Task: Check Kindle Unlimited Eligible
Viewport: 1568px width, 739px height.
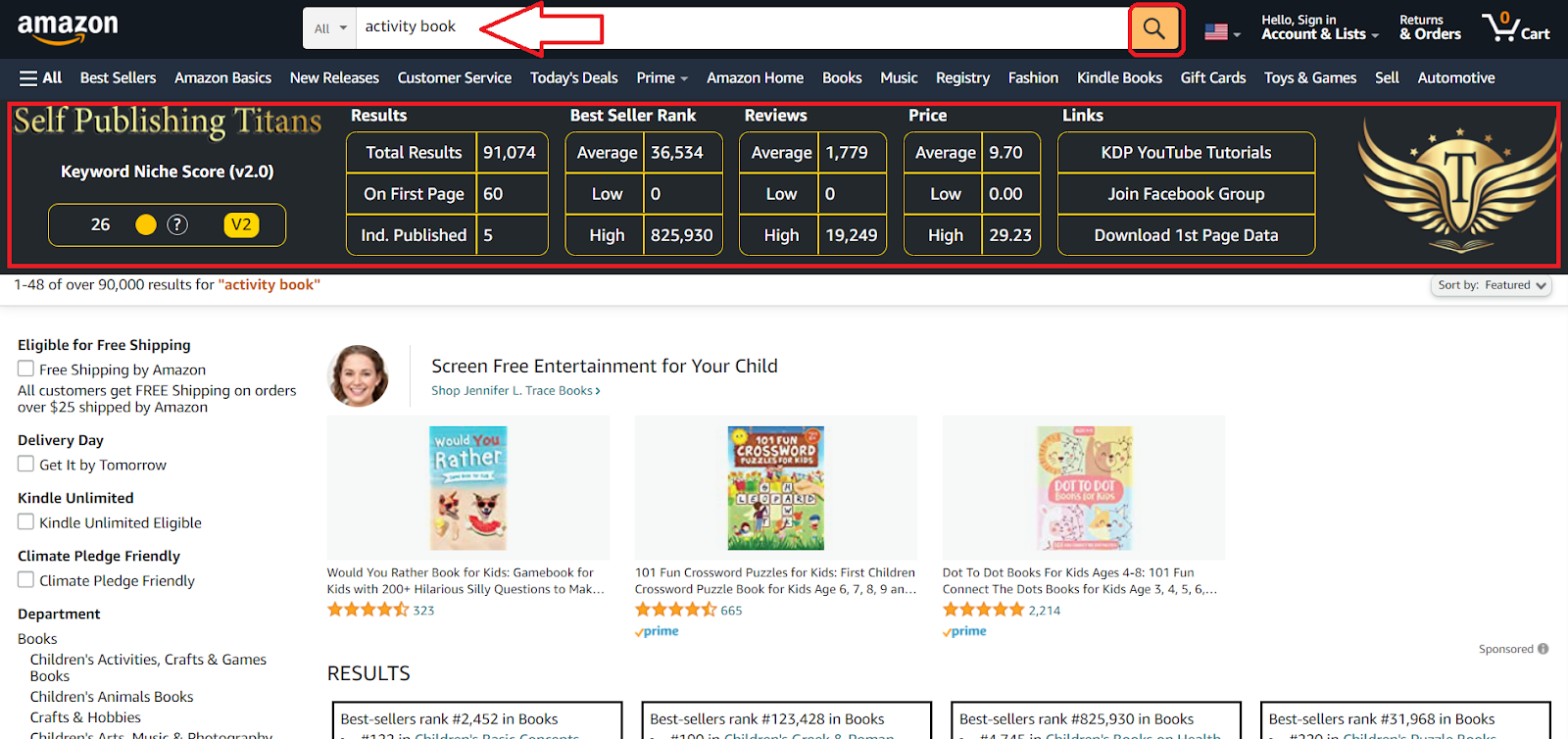Action: [x=25, y=521]
